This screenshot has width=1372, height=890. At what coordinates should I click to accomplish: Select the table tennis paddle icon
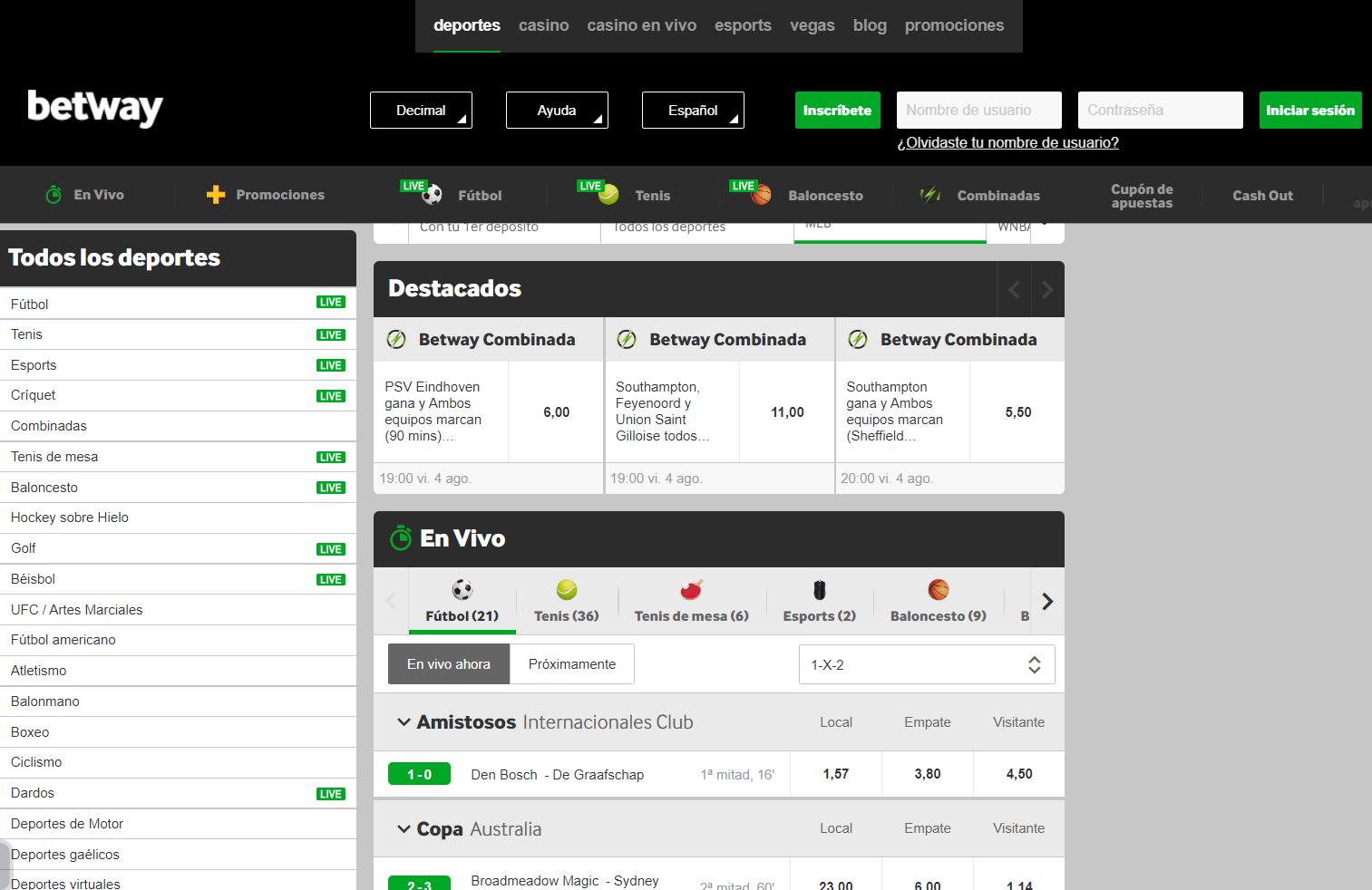(692, 590)
